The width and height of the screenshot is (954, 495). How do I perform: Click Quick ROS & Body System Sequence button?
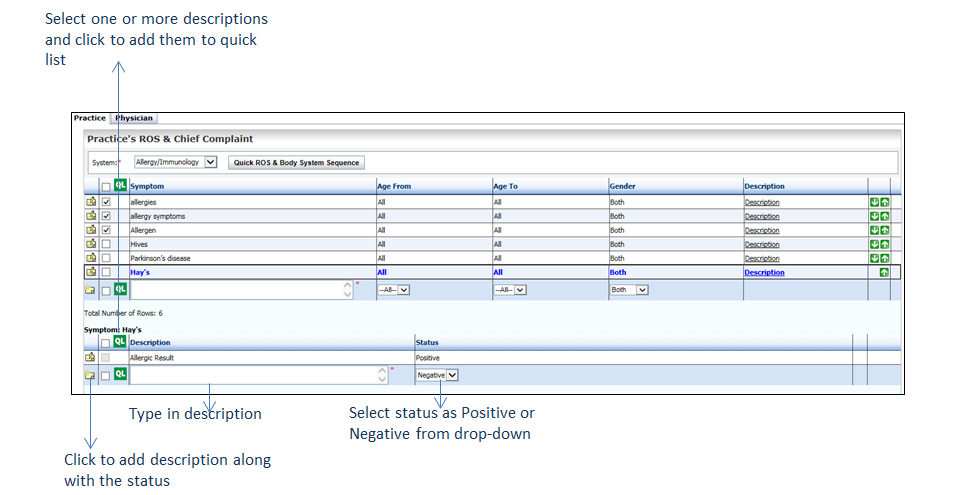click(296, 162)
